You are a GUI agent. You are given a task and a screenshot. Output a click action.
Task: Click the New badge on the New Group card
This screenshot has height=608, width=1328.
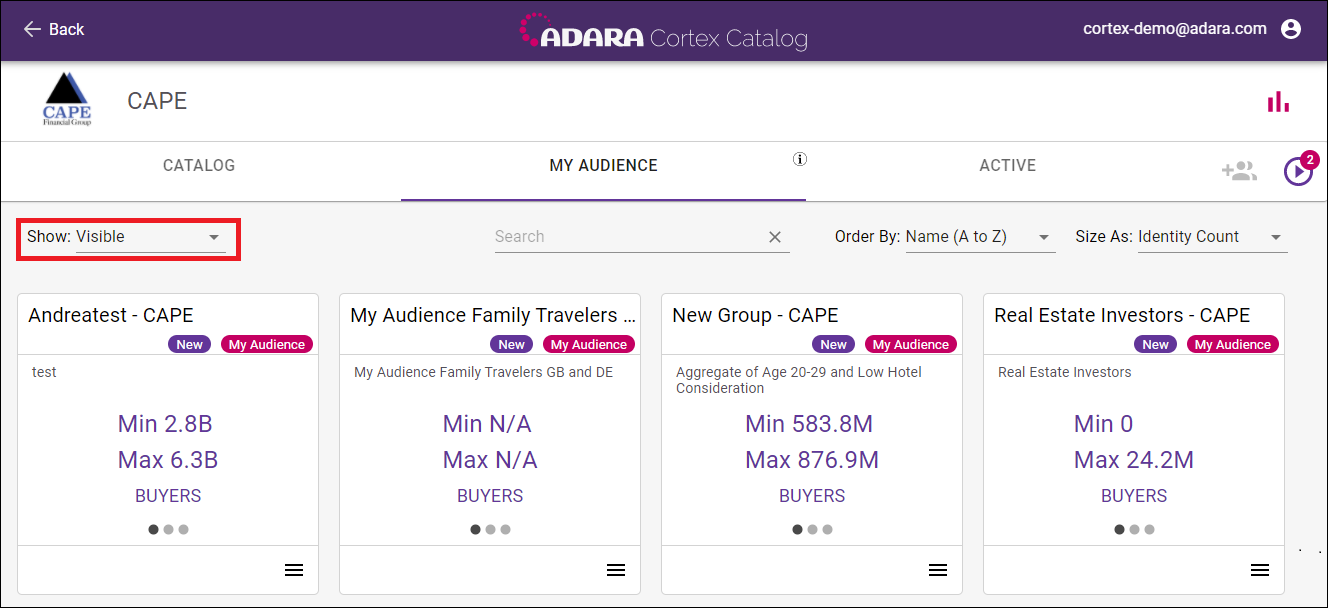click(834, 344)
